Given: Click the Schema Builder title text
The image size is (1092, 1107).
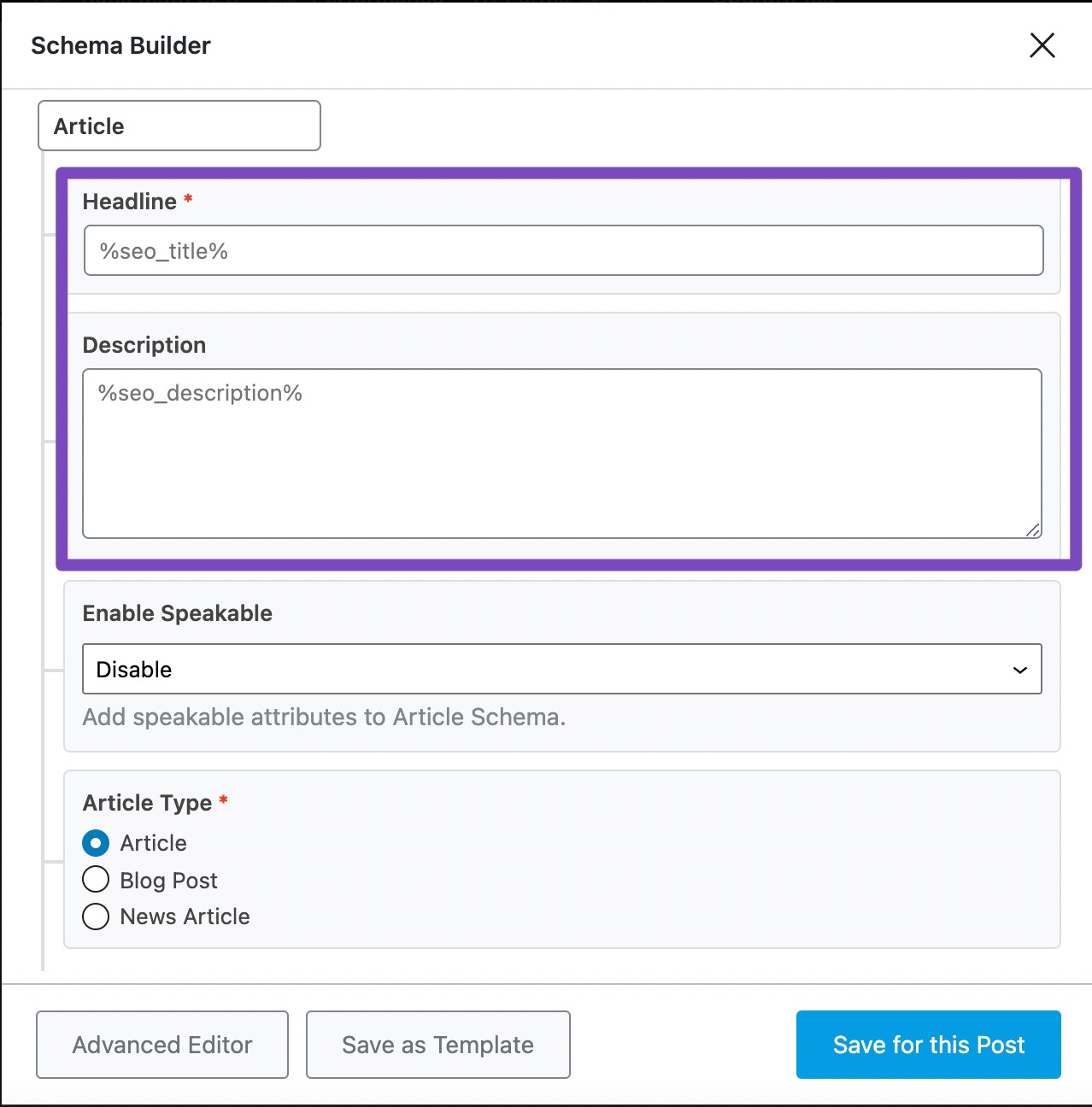Looking at the screenshot, I should click(120, 45).
